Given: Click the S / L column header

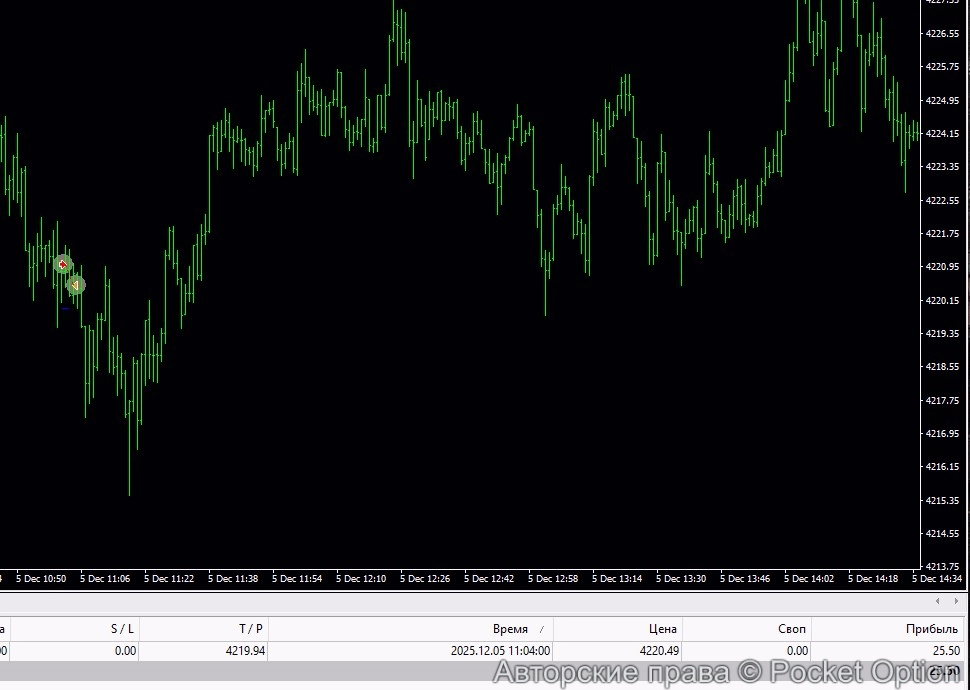Looking at the screenshot, I should (x=122, y=629).
